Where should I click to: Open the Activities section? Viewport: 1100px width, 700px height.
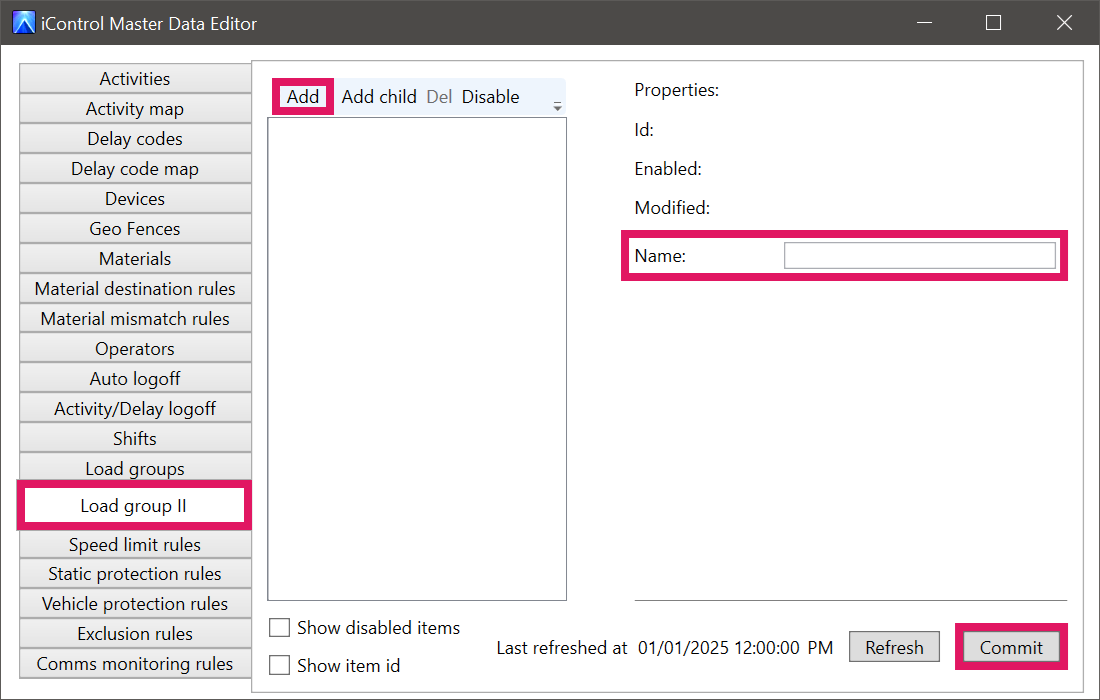point(135,79)
